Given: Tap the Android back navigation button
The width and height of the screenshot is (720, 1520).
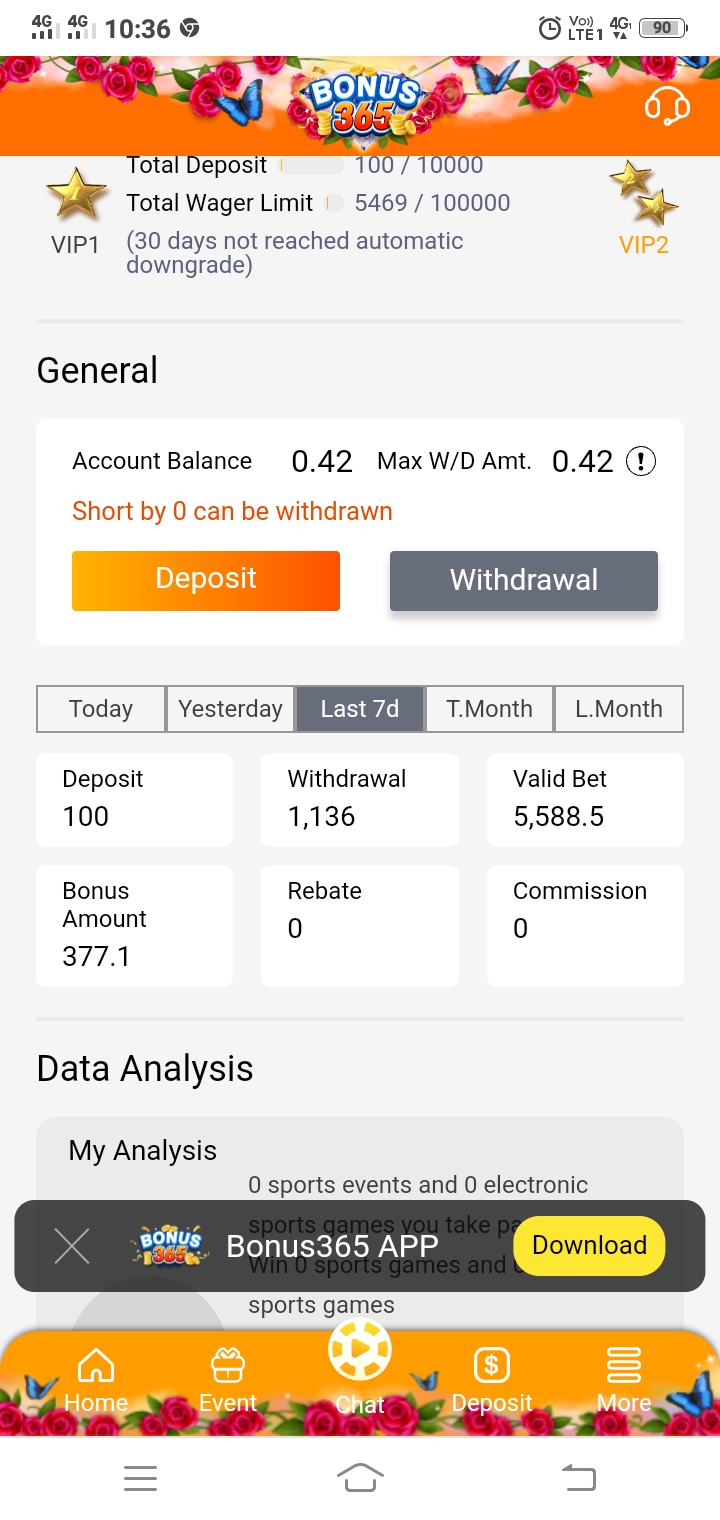Looking at the screenshot, I should [x=578, y=1477].
